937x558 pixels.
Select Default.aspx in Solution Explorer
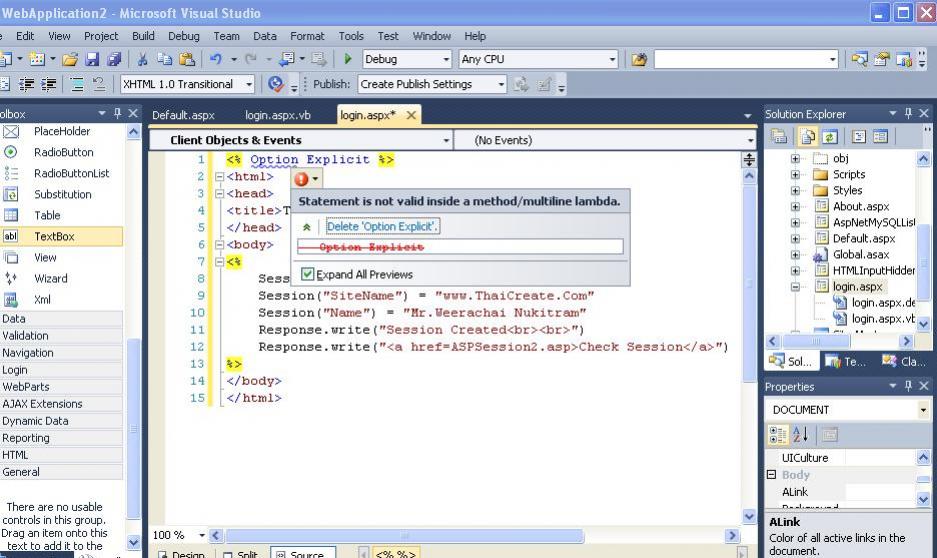tap(864, 238)
